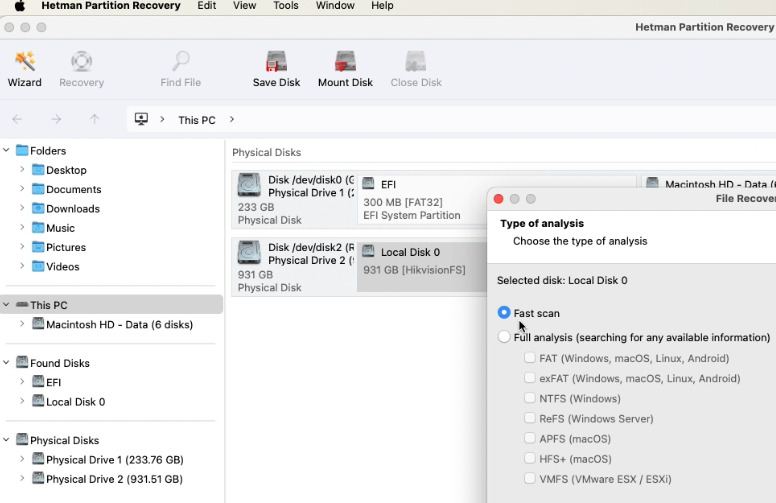This screenshot has width=776, height=503.
Task: Click the Mount Disk icon
Action: (345, 61)
